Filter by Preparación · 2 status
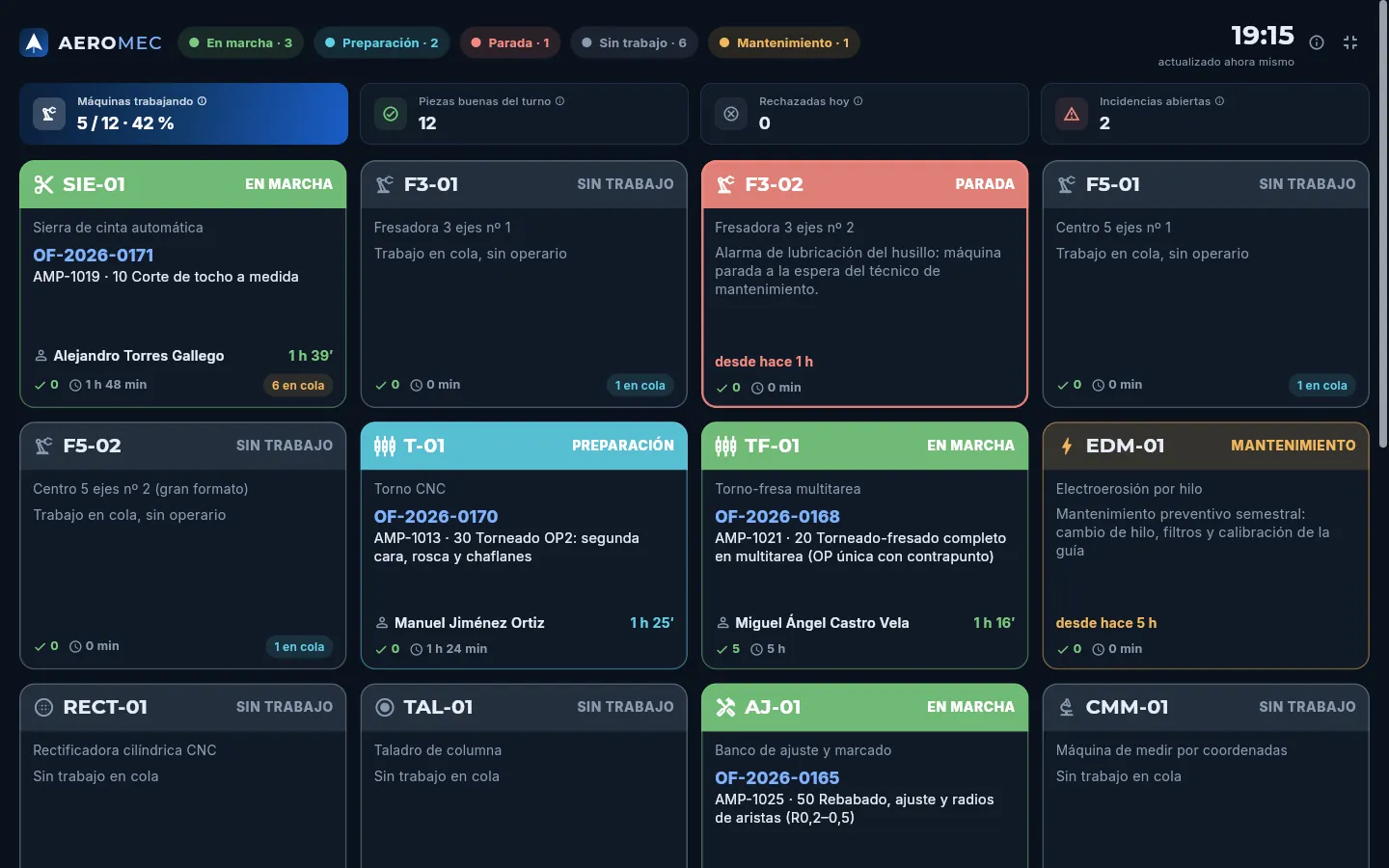Image resolution: width=1389 pixels, height=868 pixels. point(382,42)
